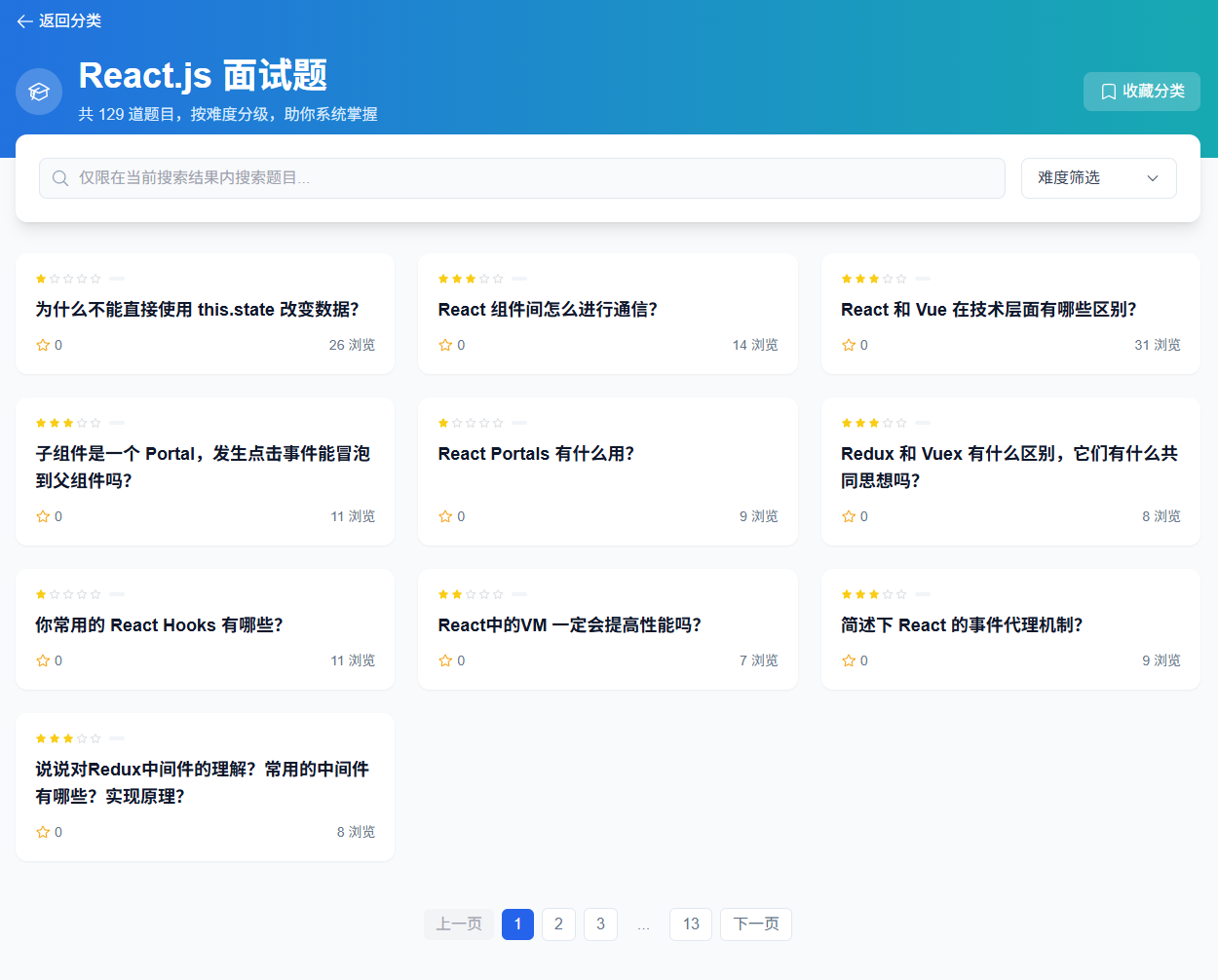Click difficulty stars on 'React 组件间怎么进行通信' card
This screenshot has height=980, width=1218.
471,279
